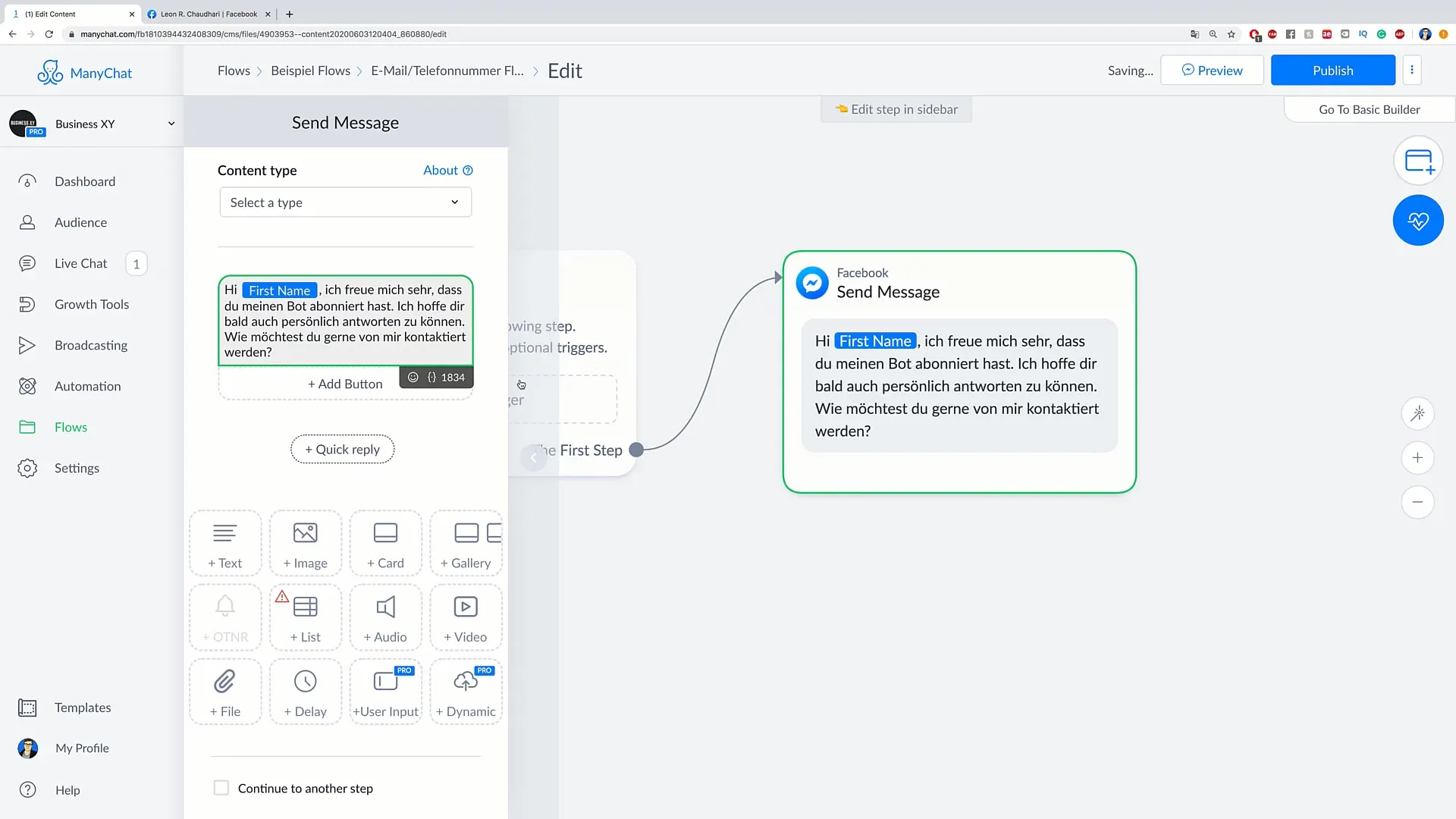Click the ManyChat logo
This screenshot has width=1456, height=819.
point(85,73)
